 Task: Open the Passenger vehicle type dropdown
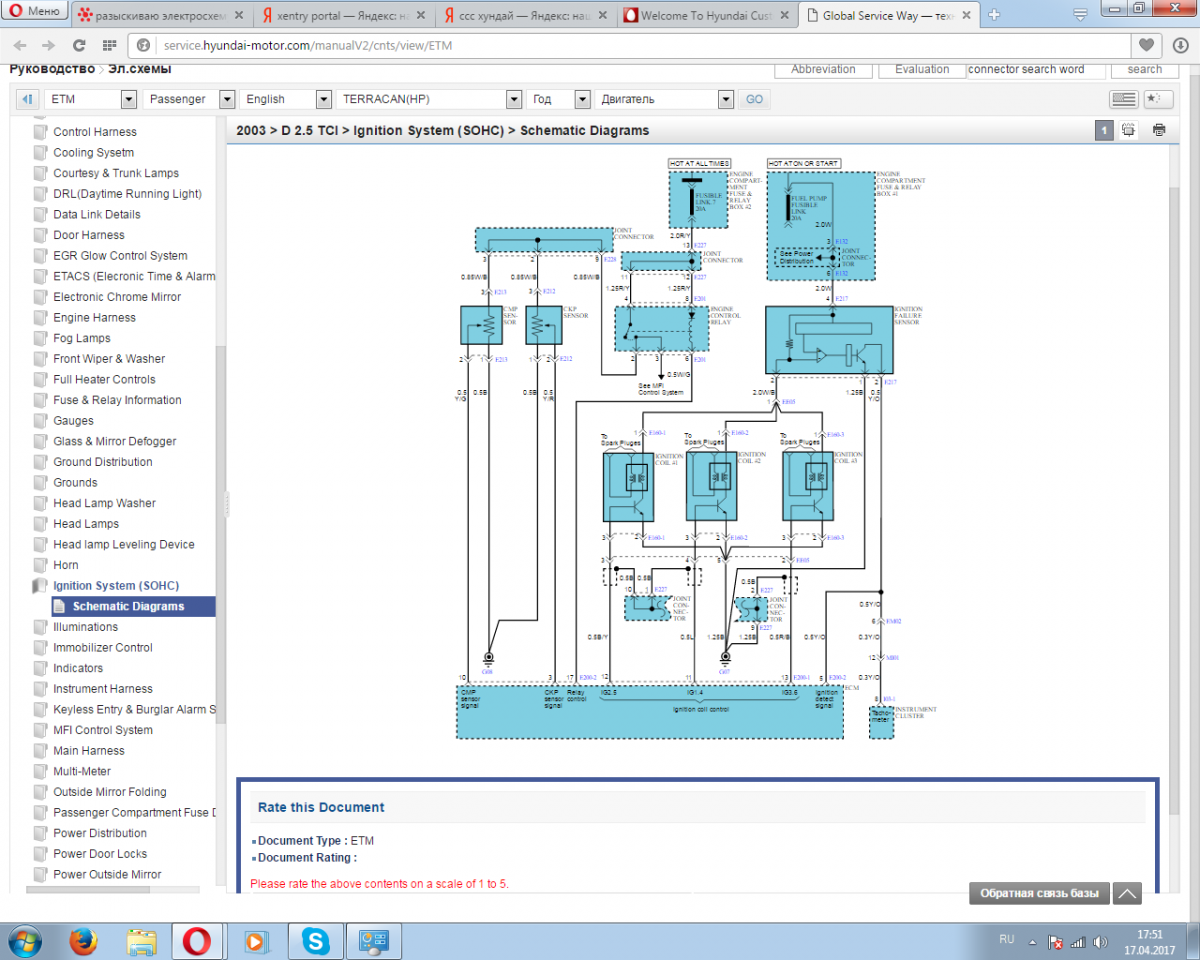(x=189, y=99)
